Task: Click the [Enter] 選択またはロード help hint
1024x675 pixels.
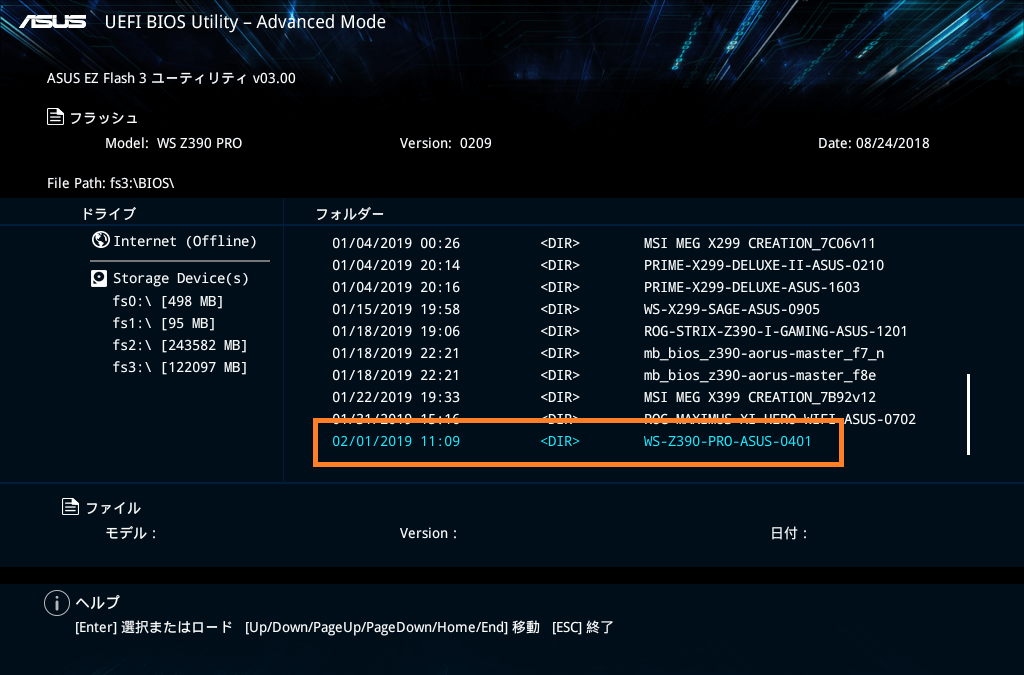Action: tap(154, 627)
